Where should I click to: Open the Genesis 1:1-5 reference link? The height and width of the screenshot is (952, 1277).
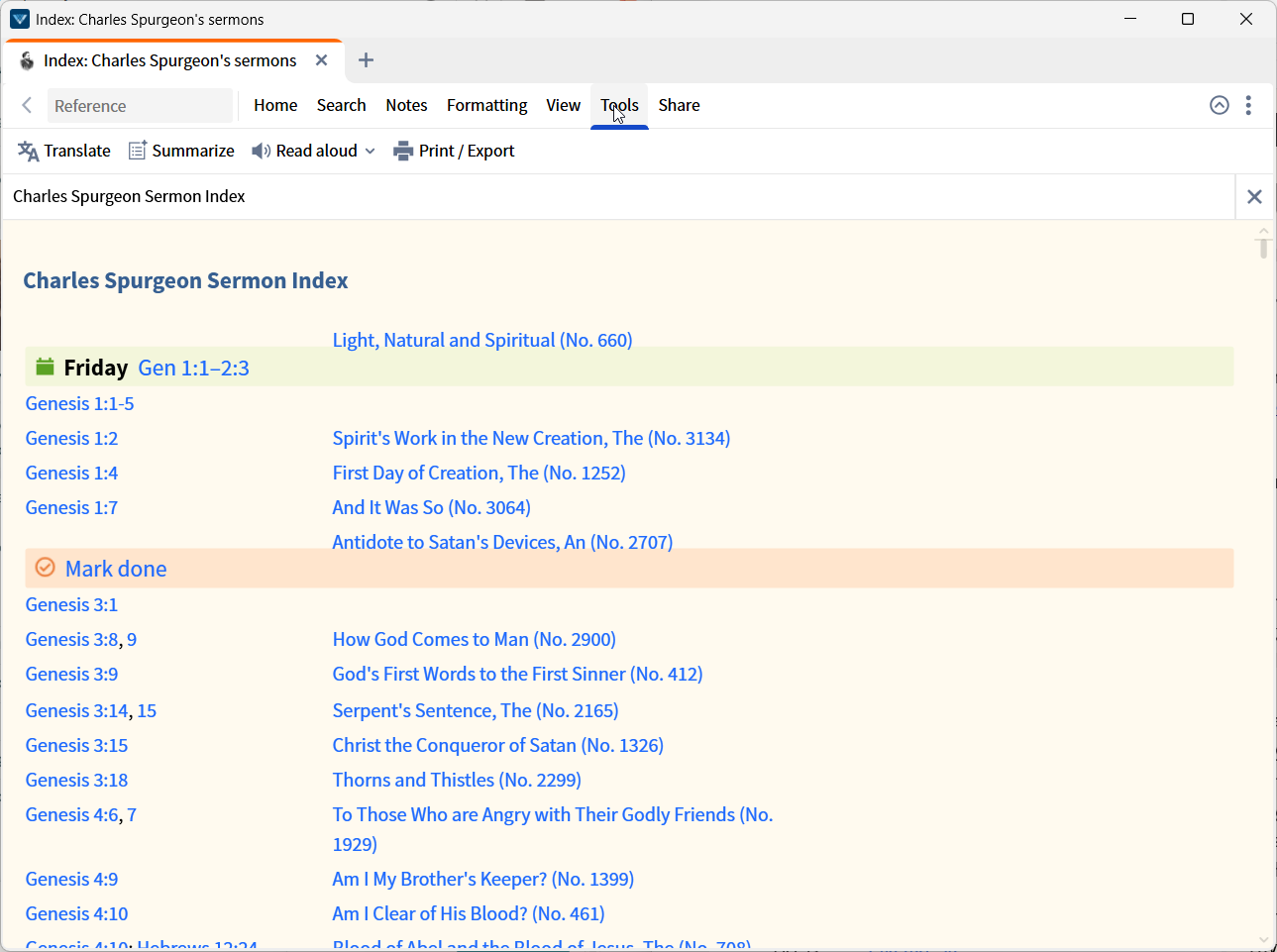79,403
